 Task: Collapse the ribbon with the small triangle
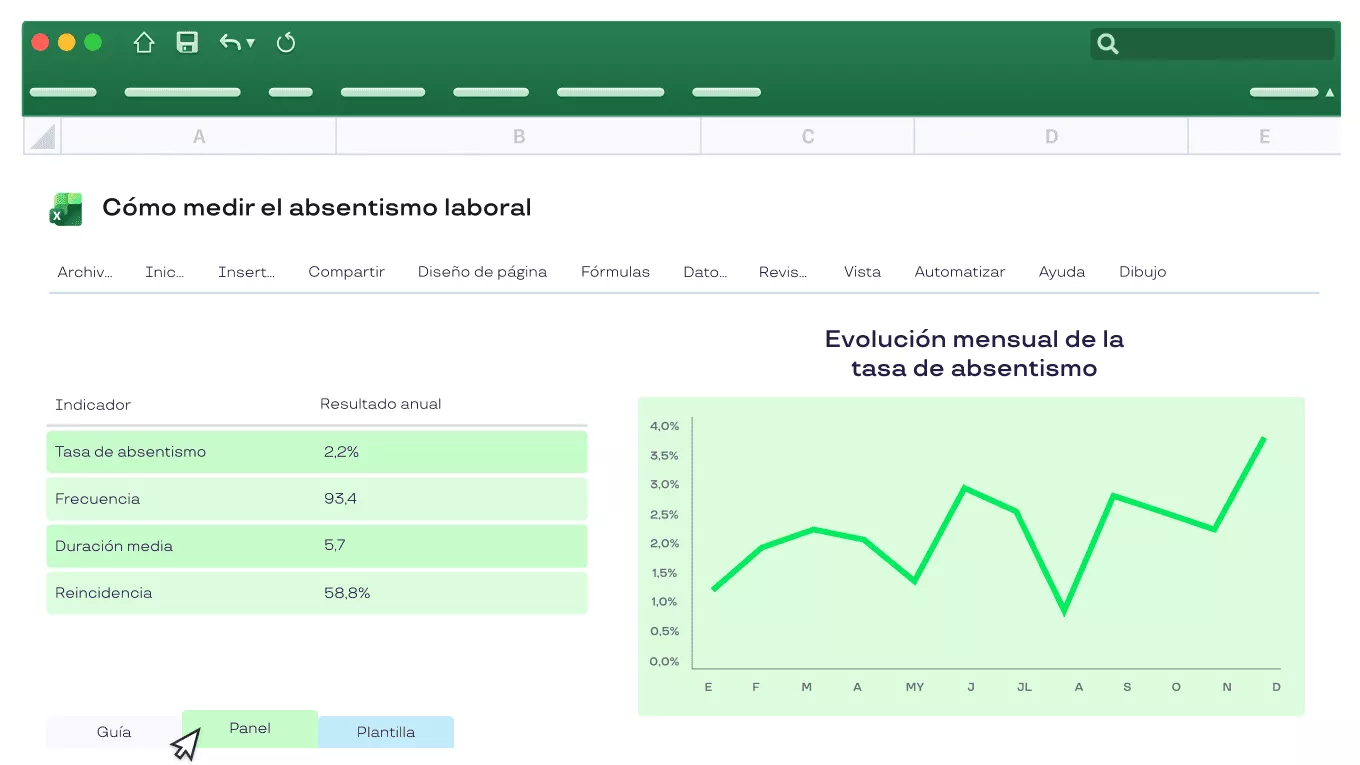coord(1329,92)
